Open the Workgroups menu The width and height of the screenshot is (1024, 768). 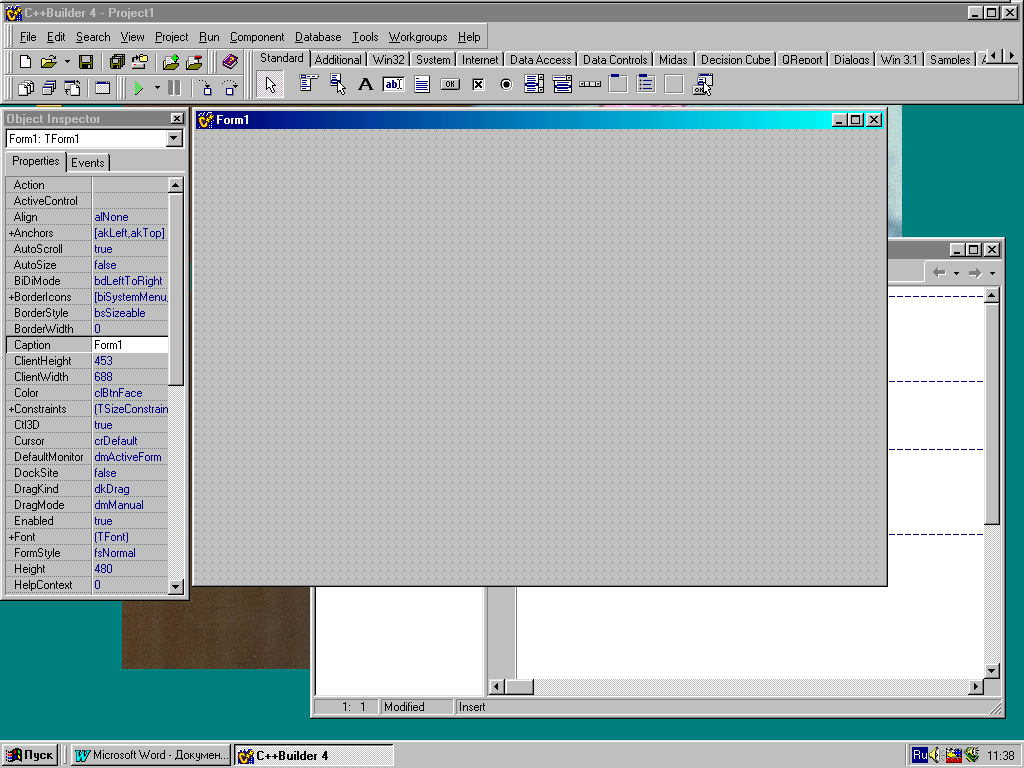point(418,37)
